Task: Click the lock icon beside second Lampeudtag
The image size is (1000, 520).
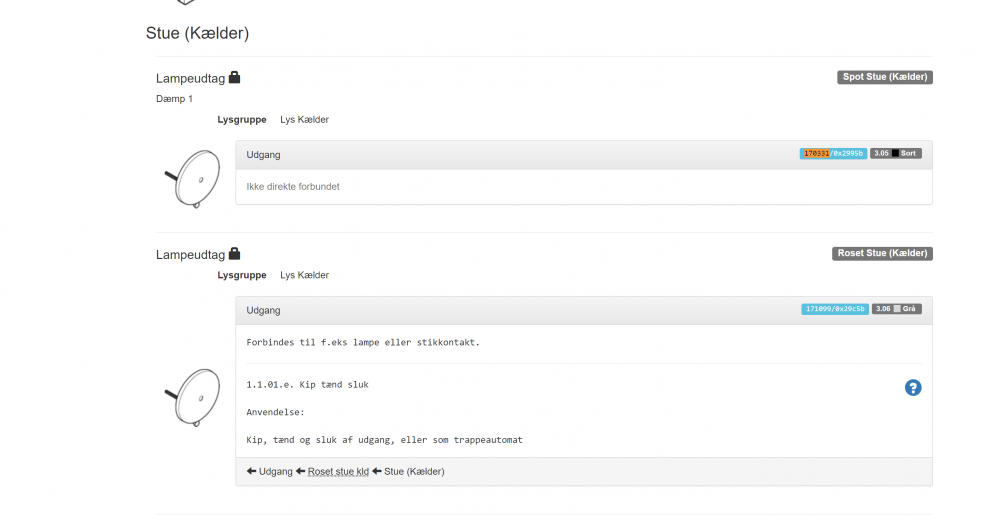Action: pos(234,254)
